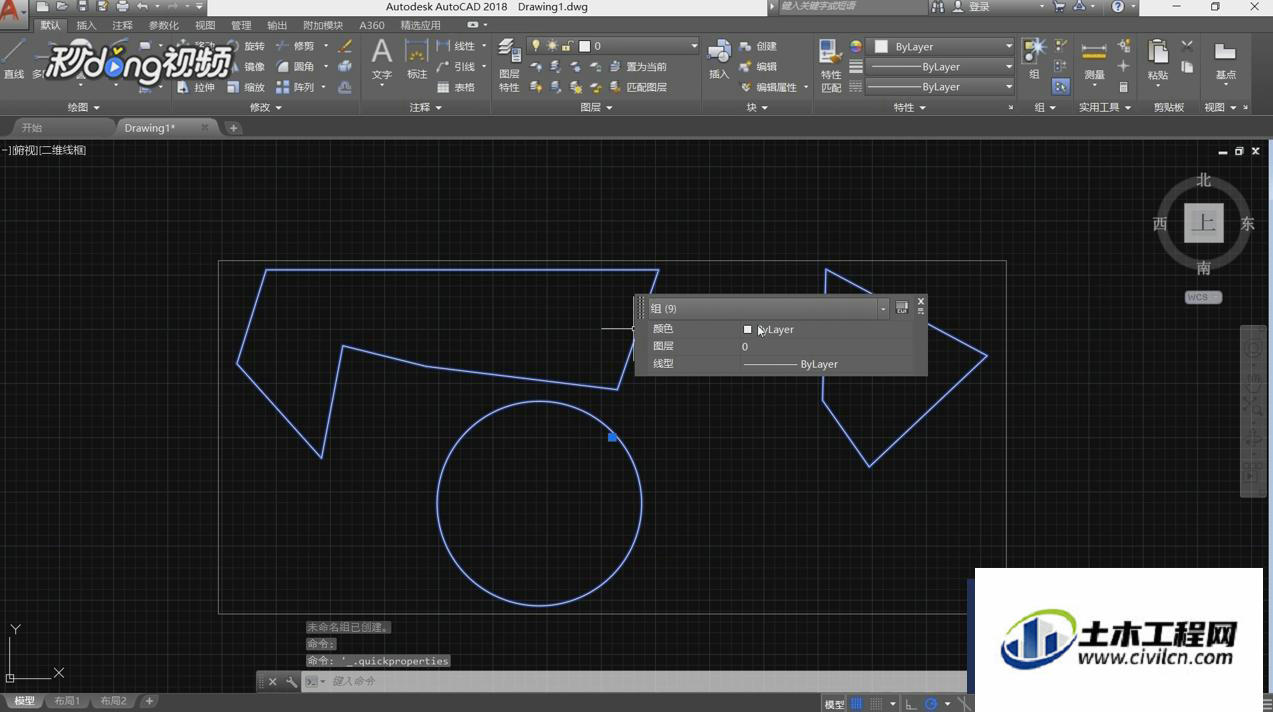Toggle layer 0 lock icon
Image resolution: width=1273 pixels, height=712 pixels.
[x=567, y=46]
